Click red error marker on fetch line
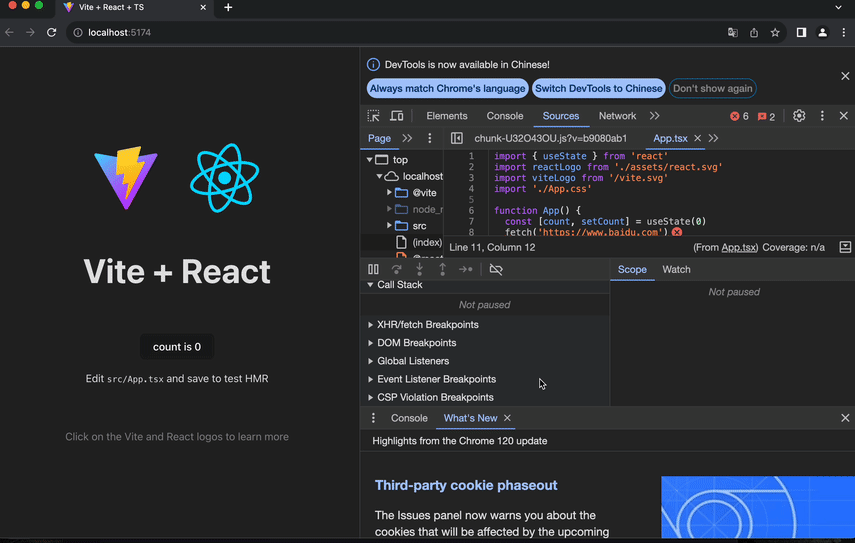Image resolution: width=855 pixels, height=543 pixels. (677, 232)
